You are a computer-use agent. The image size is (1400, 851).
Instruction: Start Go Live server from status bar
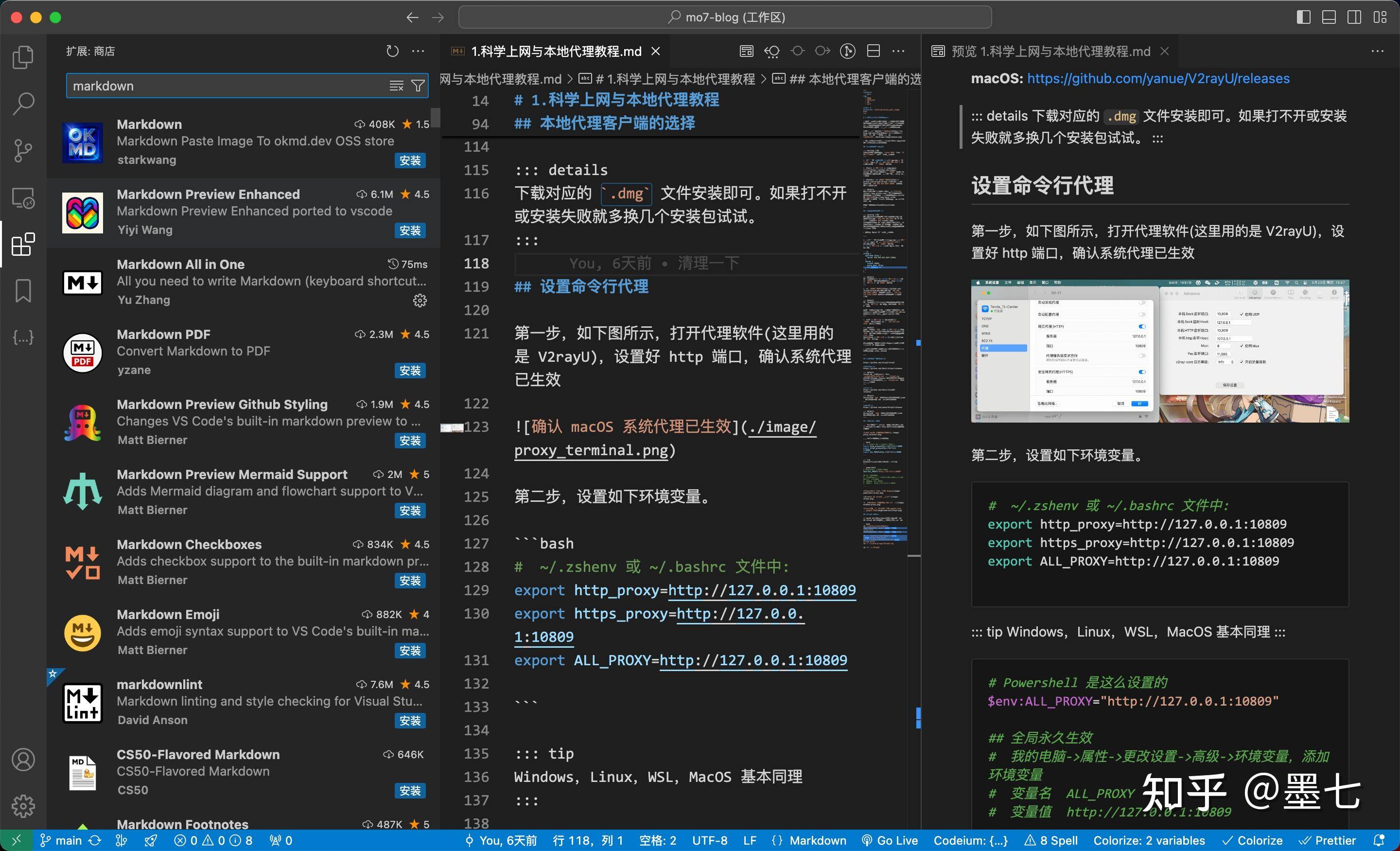pyautogui.click(x=889, y=840)
